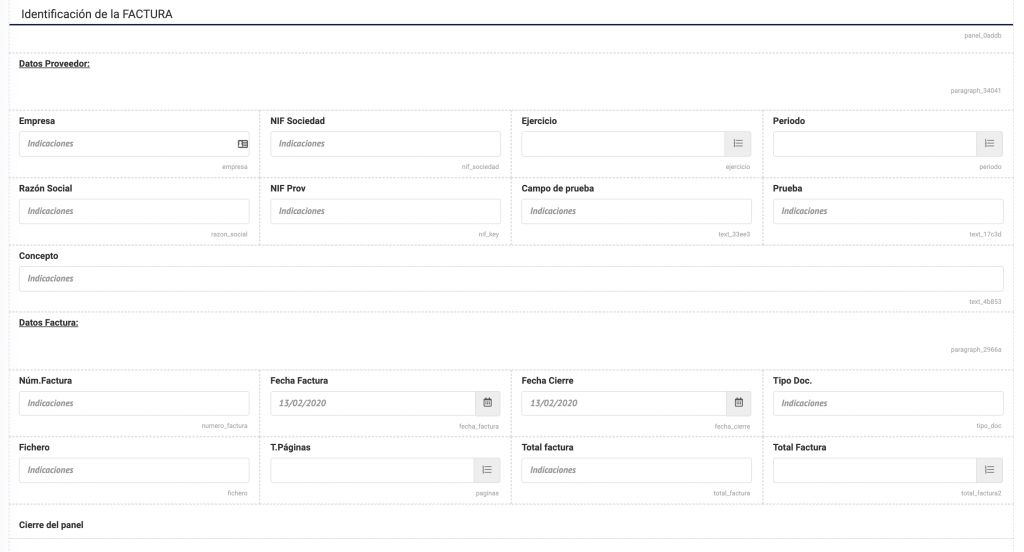Click the NIF Sociedad input field
The image size is (1024, 552).
[x=385, y=144]
